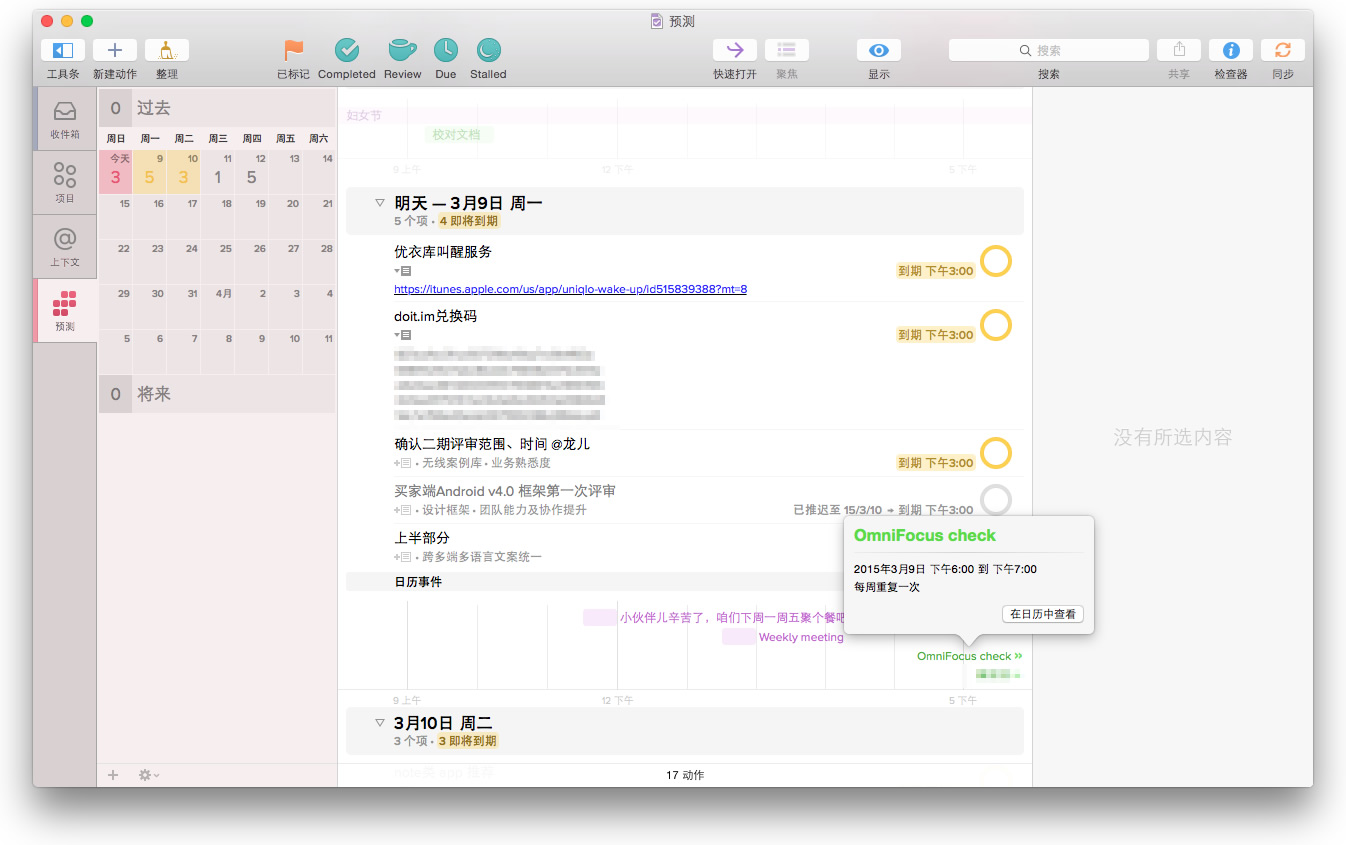Viewport: 1346px width, 845px height.
Task: Click the Sync toolbar icon
Action: [x=1282, y=51]
